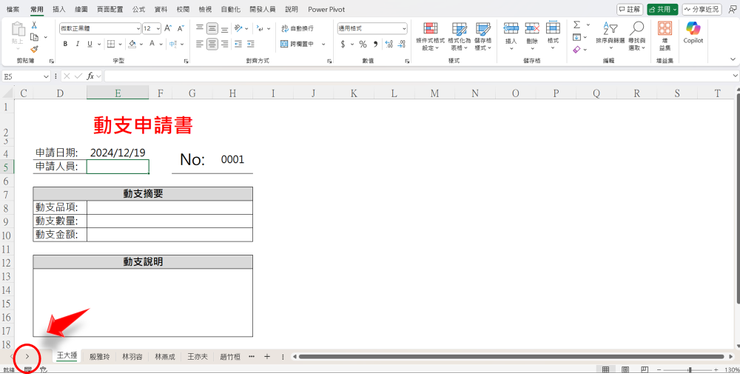Apply comma style format
Viewport: 740px width, 374px height.
(x=376, y=44)
